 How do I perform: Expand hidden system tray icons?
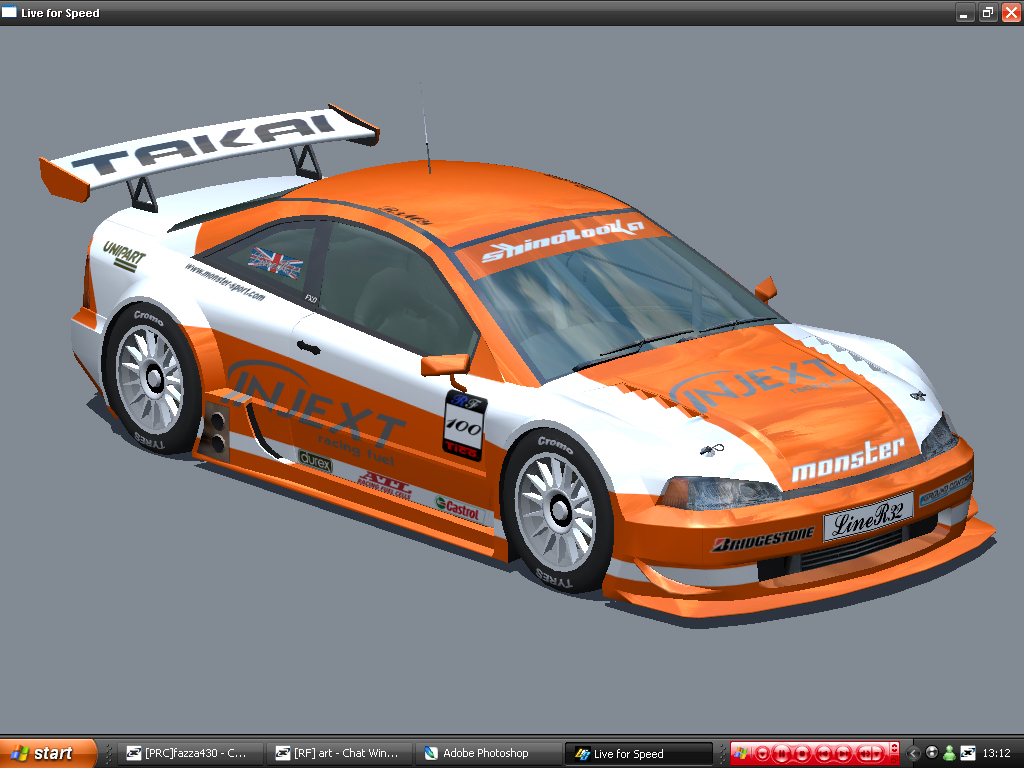[x=913, y=754]
